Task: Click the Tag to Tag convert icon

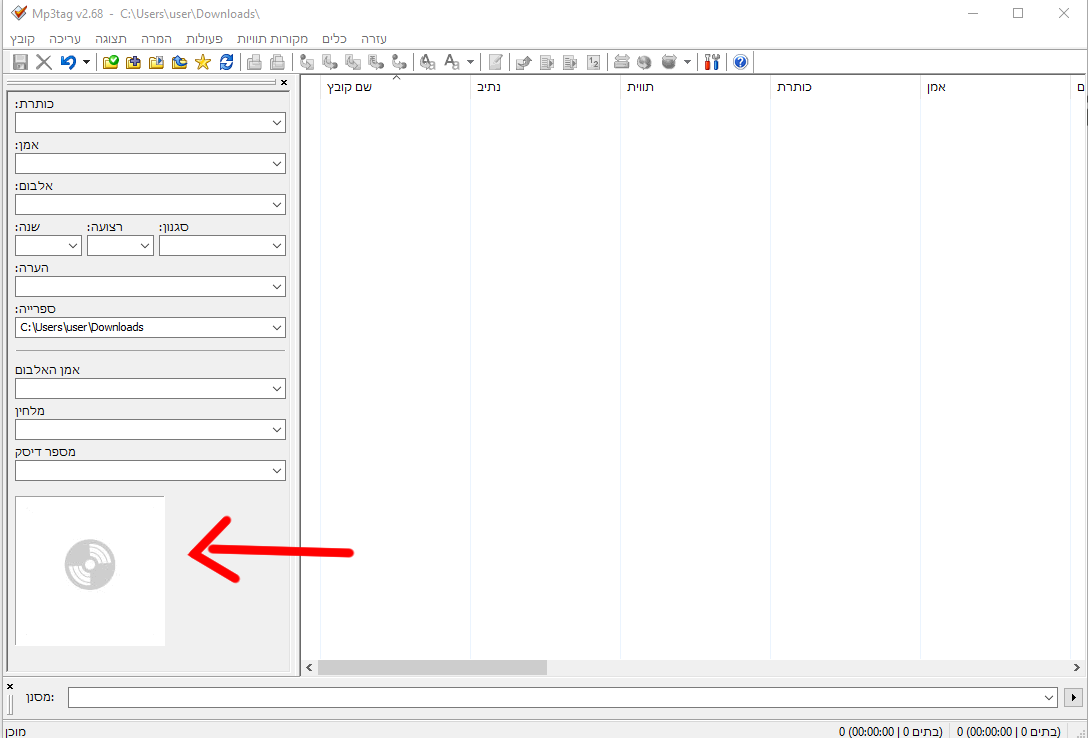Action: [399, 62]
